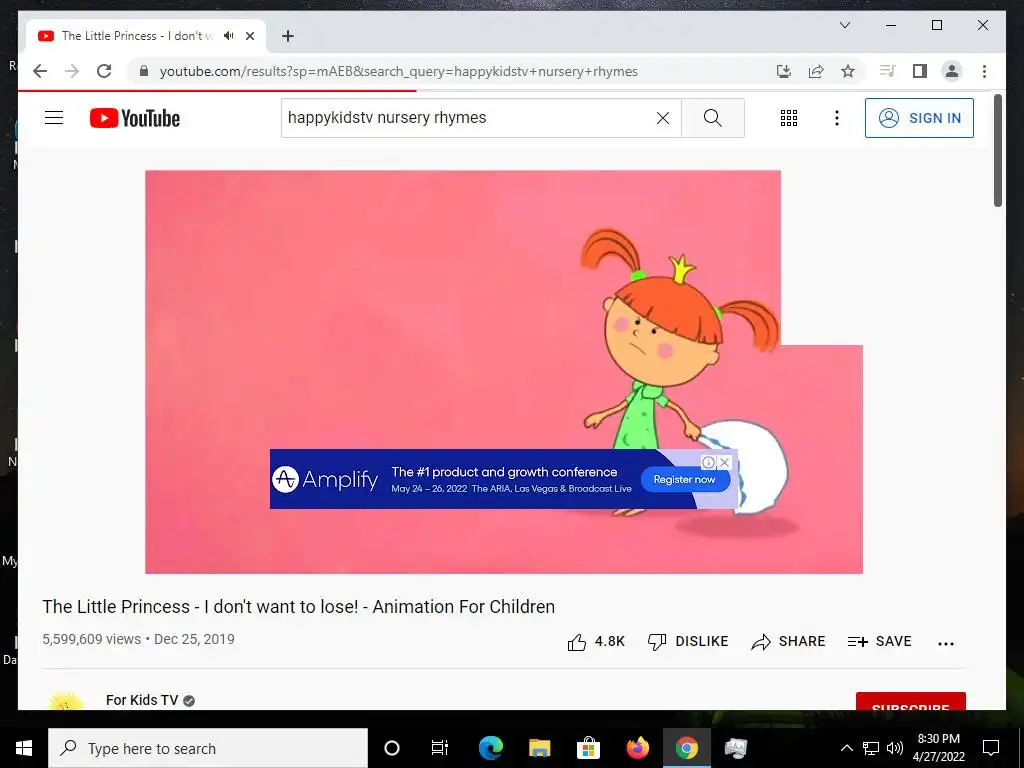Open the For Kids TV channel

(142, 700)
